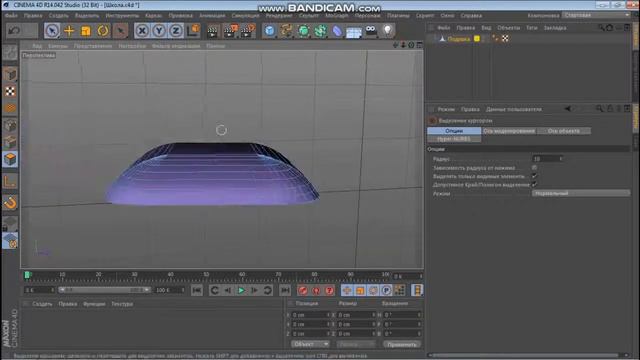Switch to Ось объекта tab
Viewport: 640px width, 360px height.
[x=563, y=131]
